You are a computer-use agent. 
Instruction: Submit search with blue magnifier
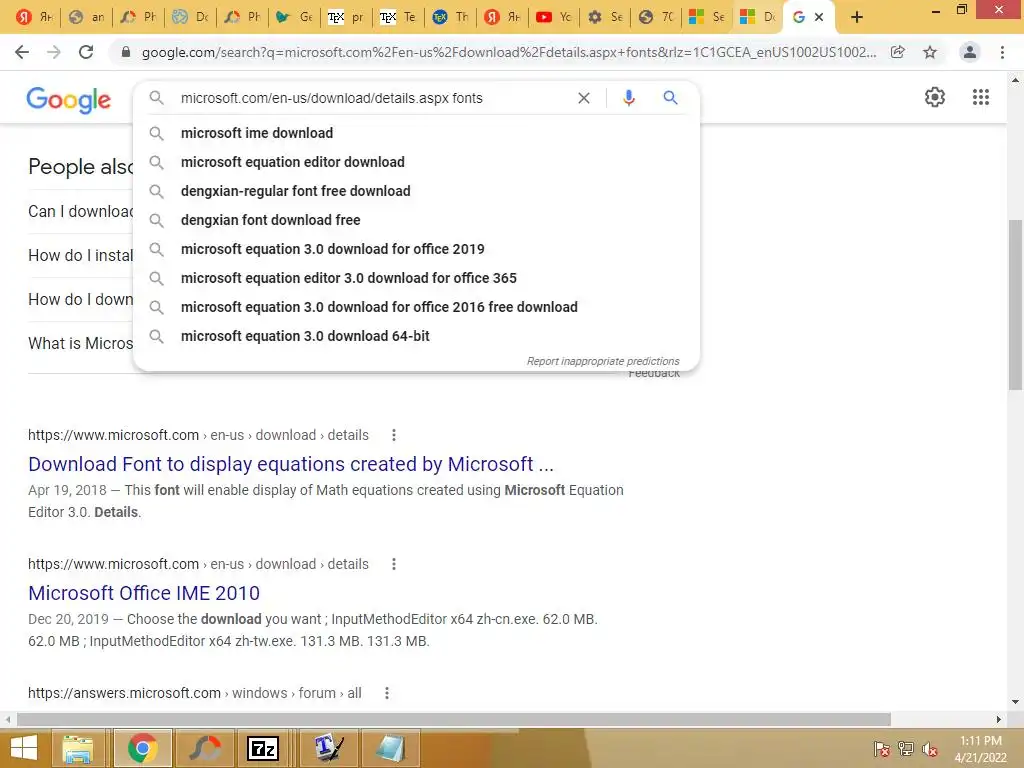pos(670,98)
